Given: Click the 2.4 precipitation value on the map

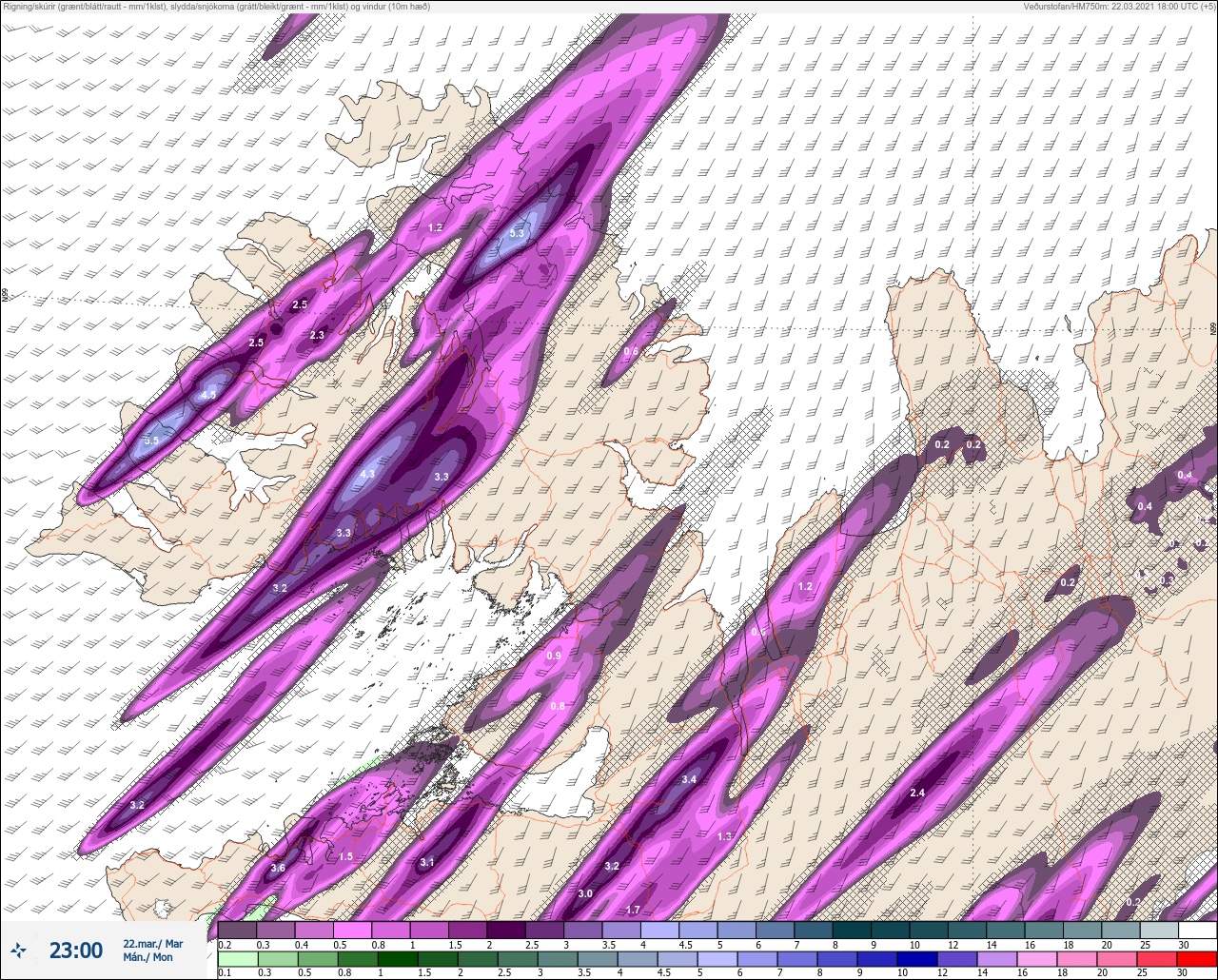Looking at the screenshot, I should [917, 793].
